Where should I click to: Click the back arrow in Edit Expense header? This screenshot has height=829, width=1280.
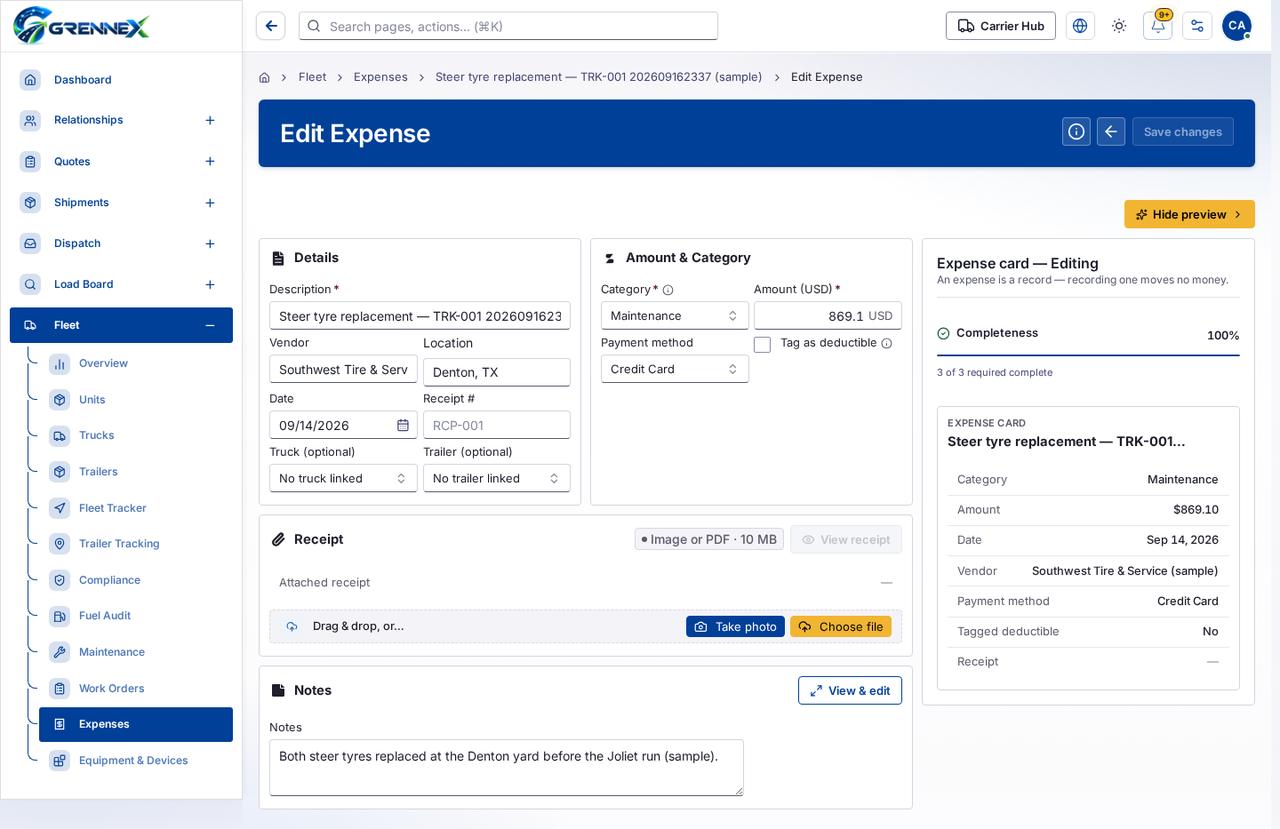point(1111,132)
